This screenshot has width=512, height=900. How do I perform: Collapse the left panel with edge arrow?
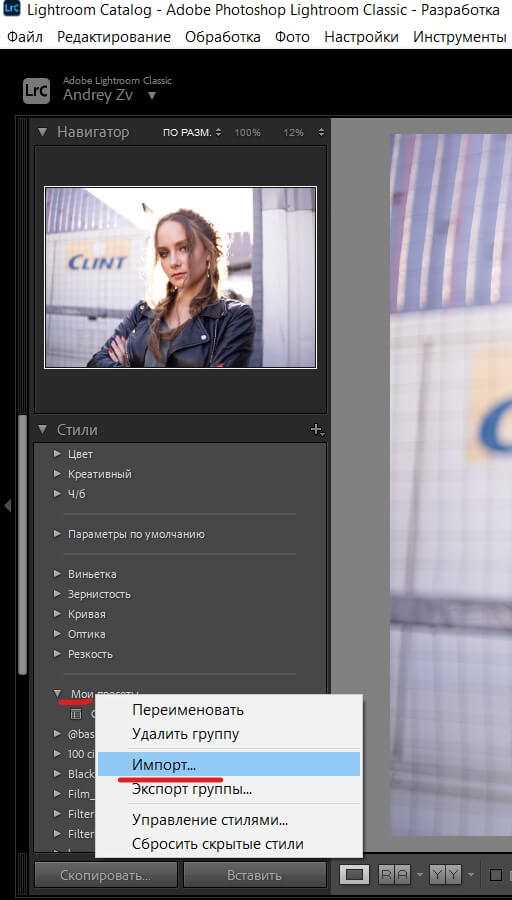click(x=7, y=506)
